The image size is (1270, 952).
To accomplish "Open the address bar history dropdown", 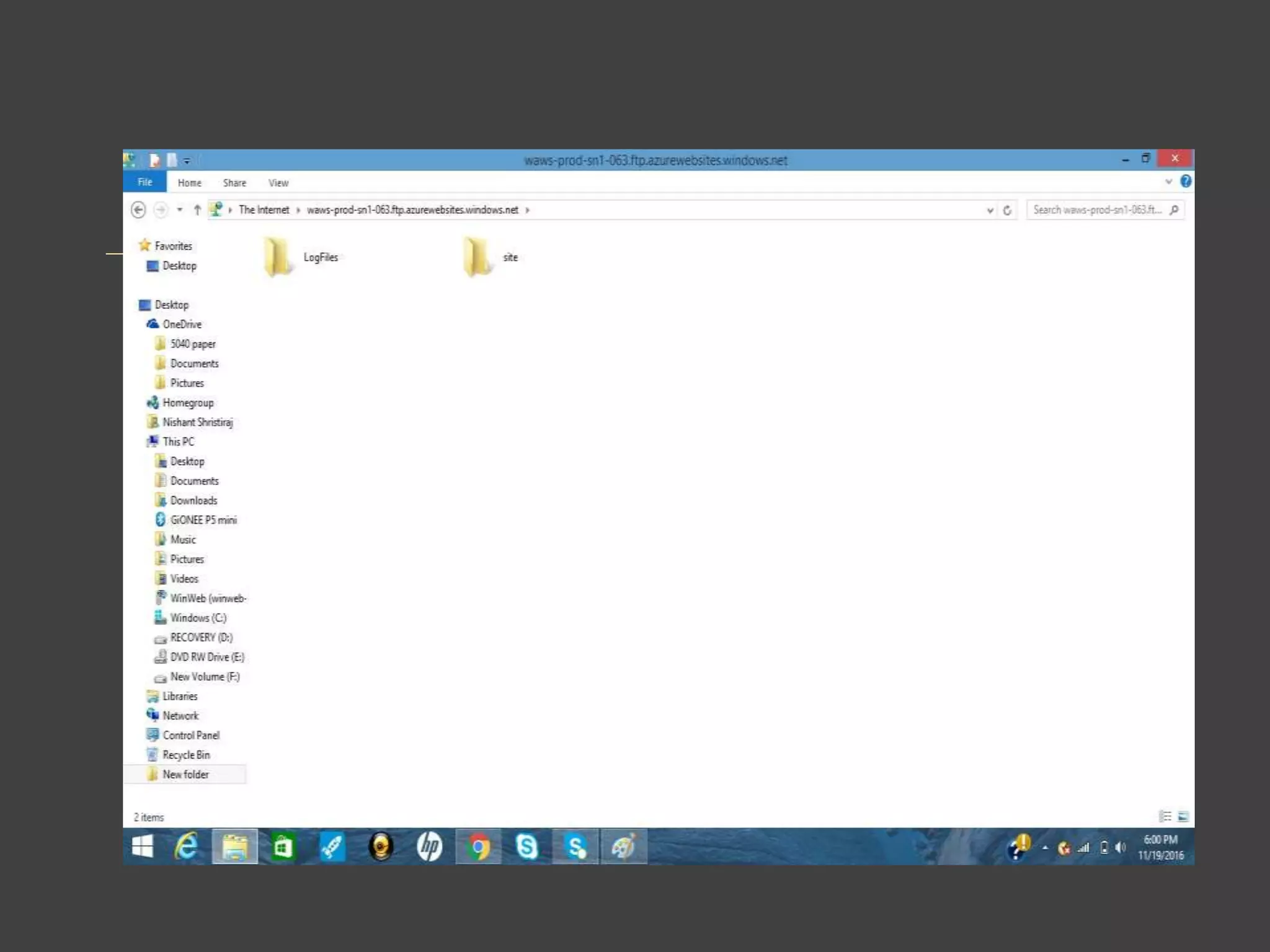I will click(x=990, y=211).
